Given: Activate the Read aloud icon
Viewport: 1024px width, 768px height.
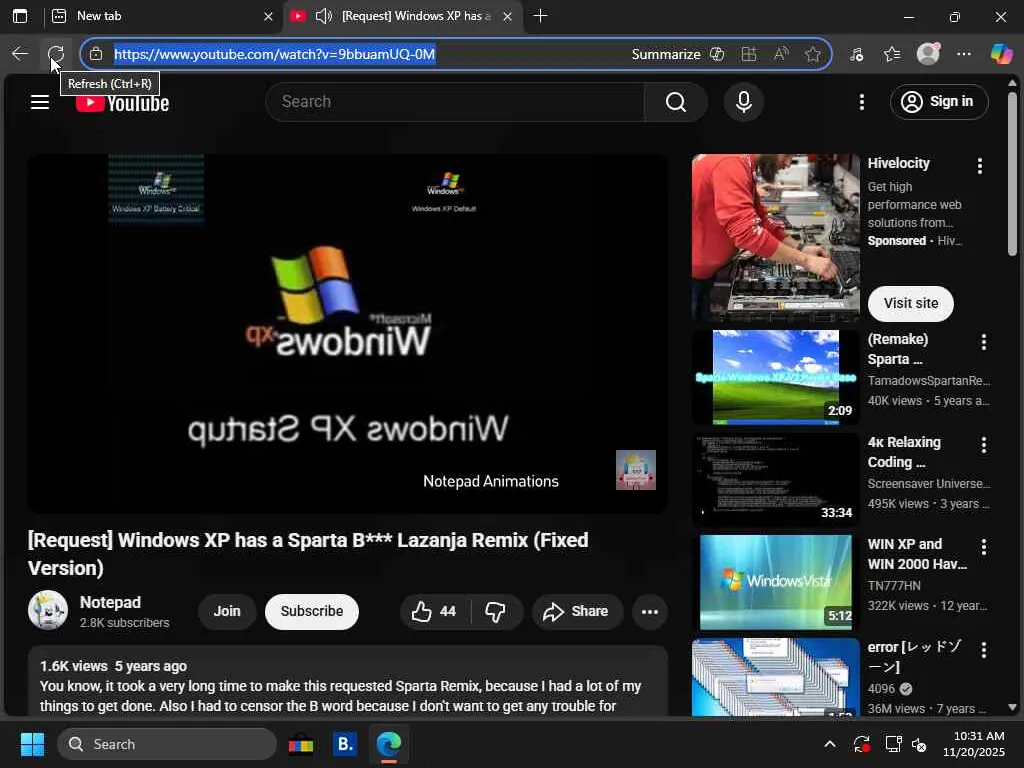Looking at the screenshot, I should (x=780, y=54).
